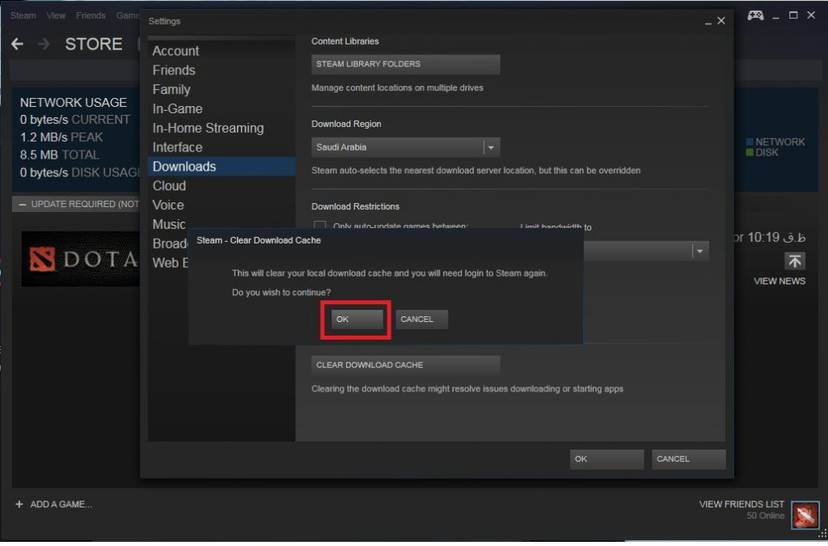828x546 pixels.
Task: Select Downloads settings category
Action: (221, 167)
